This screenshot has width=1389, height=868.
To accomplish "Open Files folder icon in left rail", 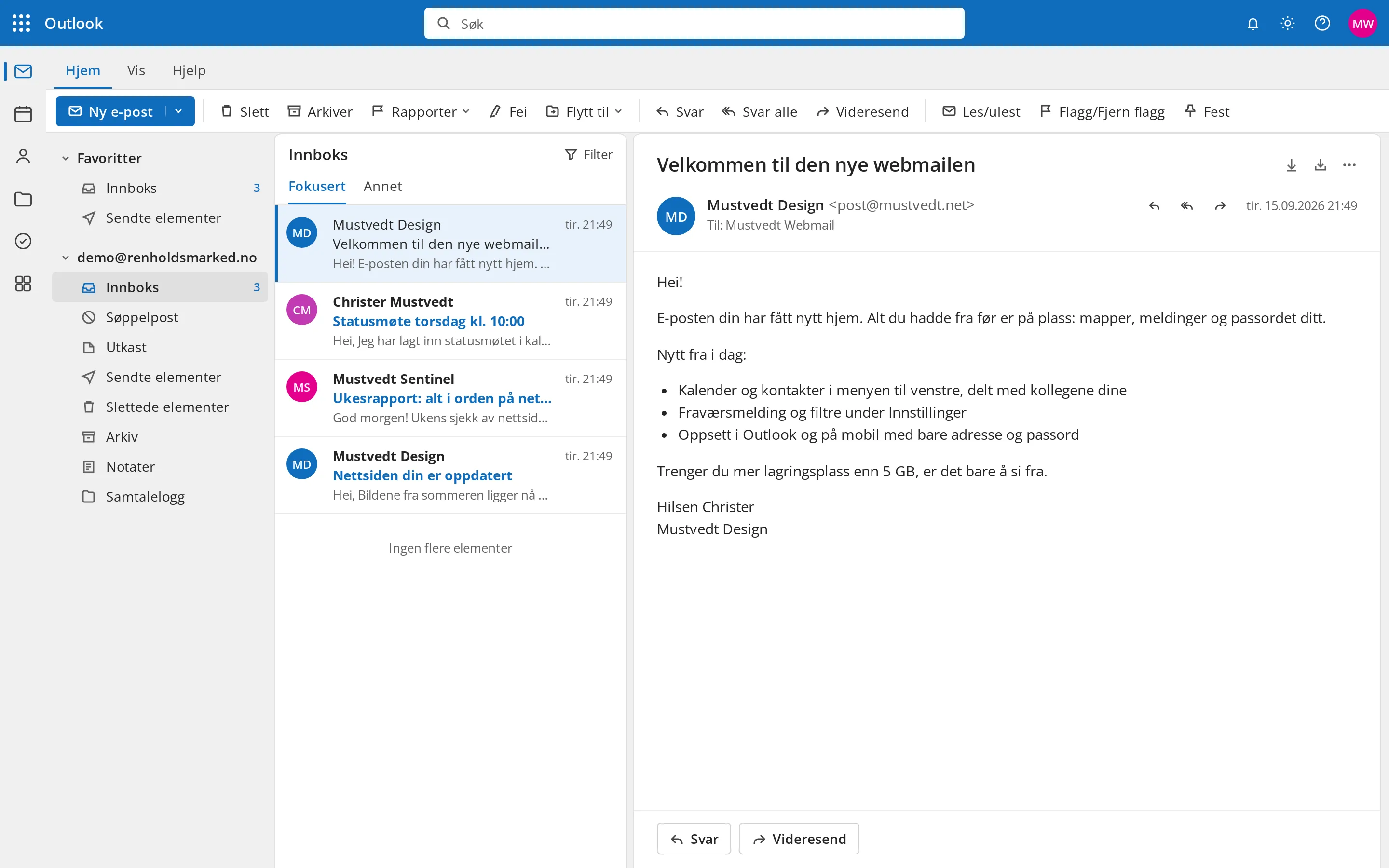I will [x=23, y=199].
